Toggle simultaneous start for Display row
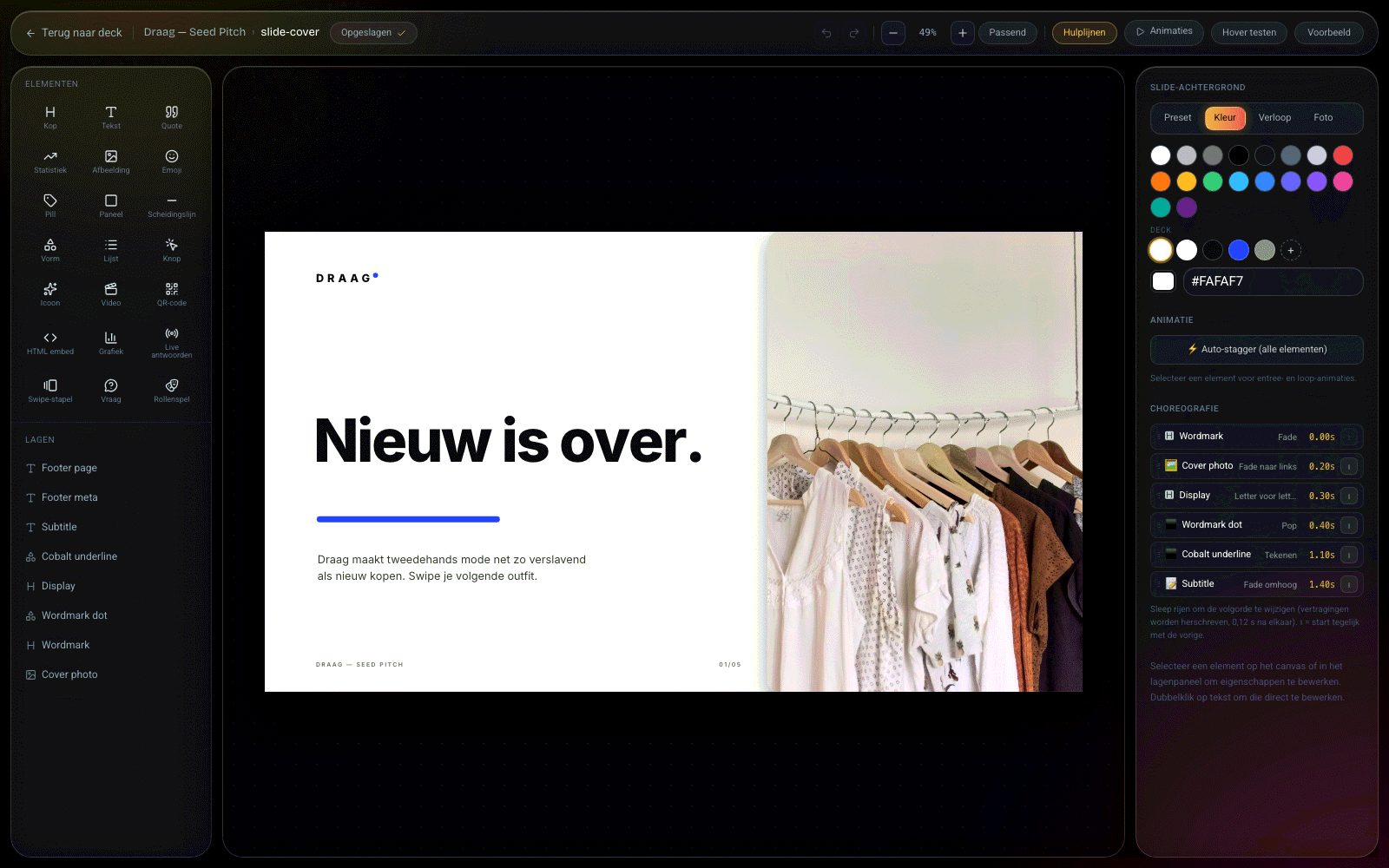Viewport: 1389px width, 868px height. pyautogui.click(x=1349, y=496)
